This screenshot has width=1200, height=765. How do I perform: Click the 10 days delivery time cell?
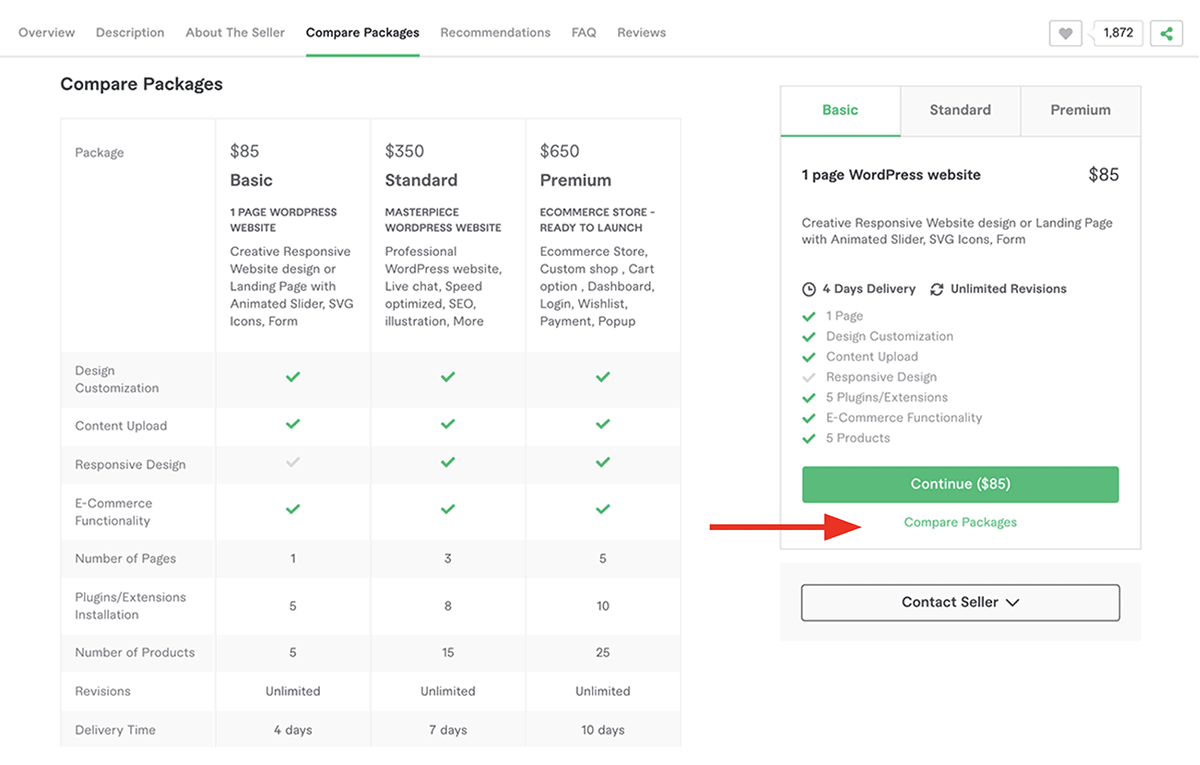603,730
